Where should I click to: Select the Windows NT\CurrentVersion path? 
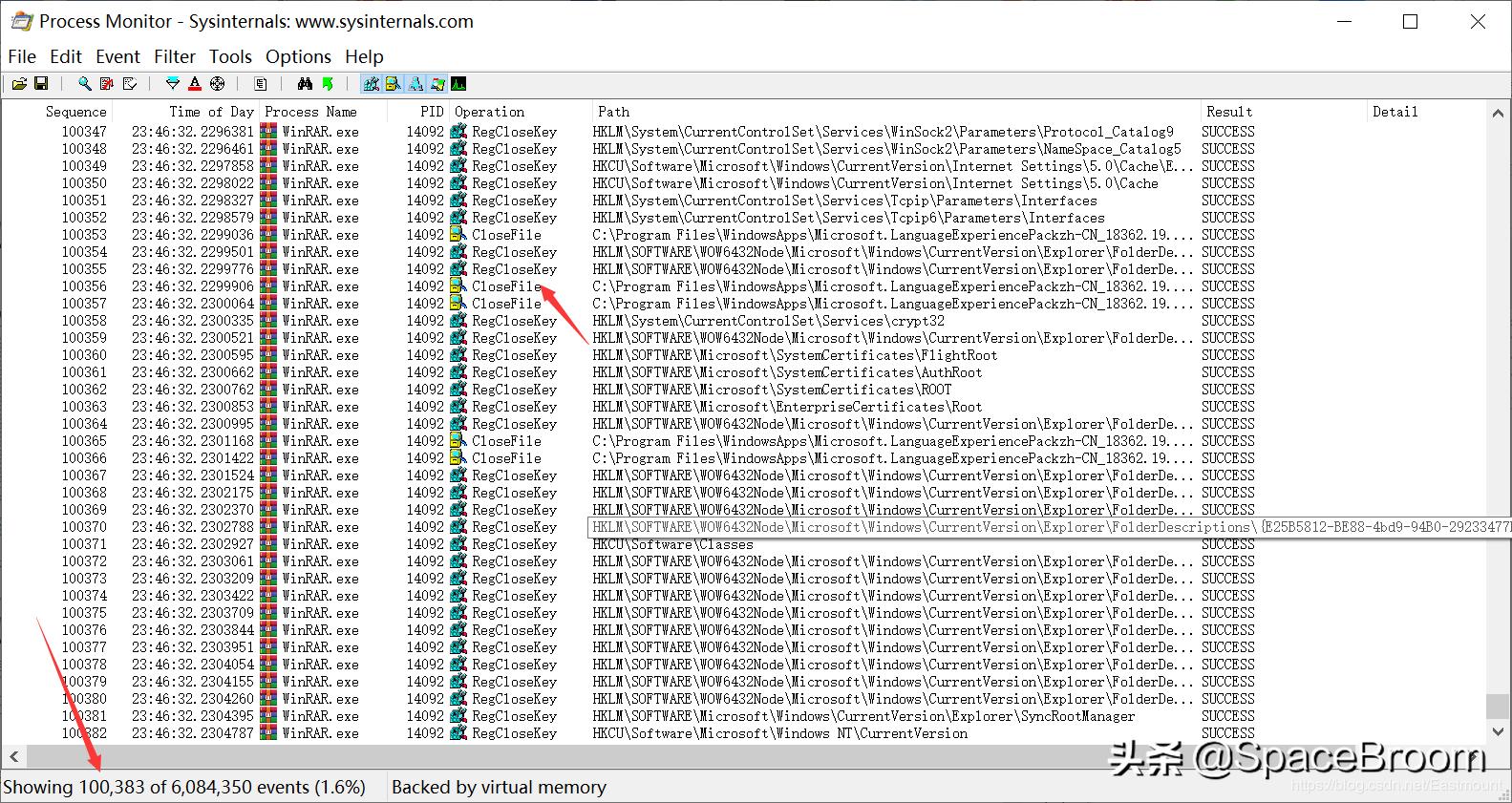[780, 733]
